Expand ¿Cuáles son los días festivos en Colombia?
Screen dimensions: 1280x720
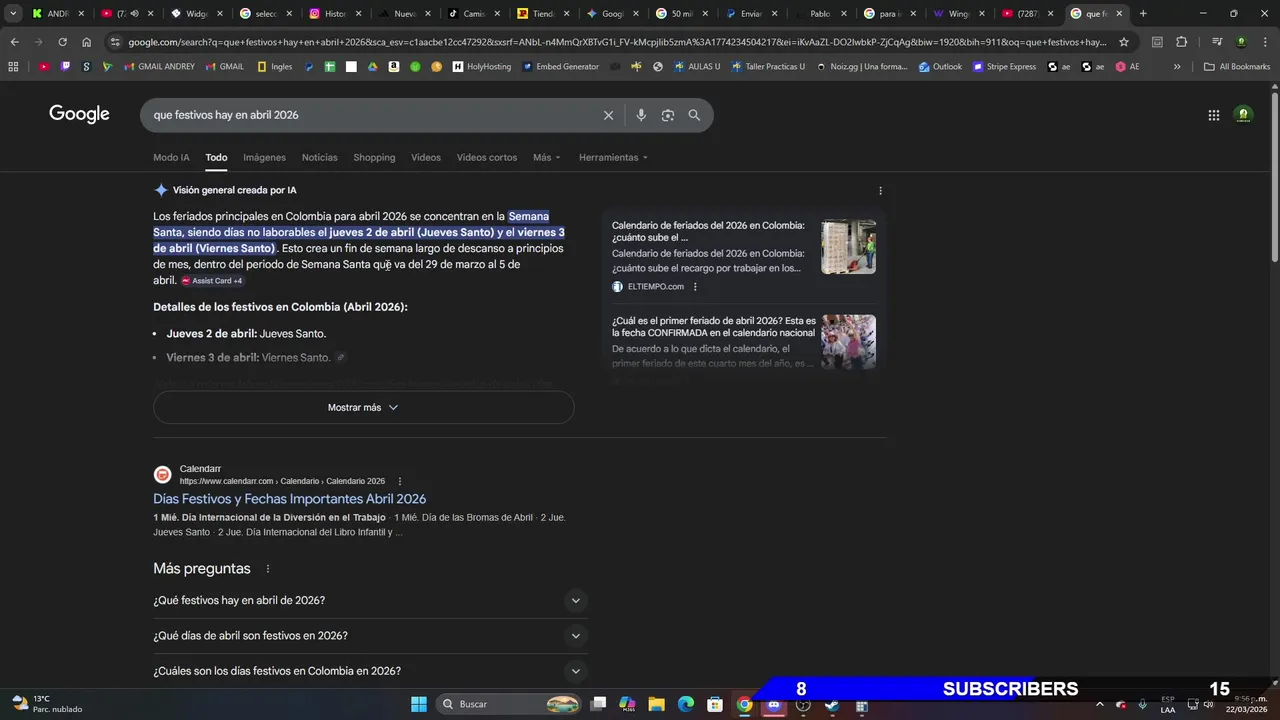(x=370, y=671)
